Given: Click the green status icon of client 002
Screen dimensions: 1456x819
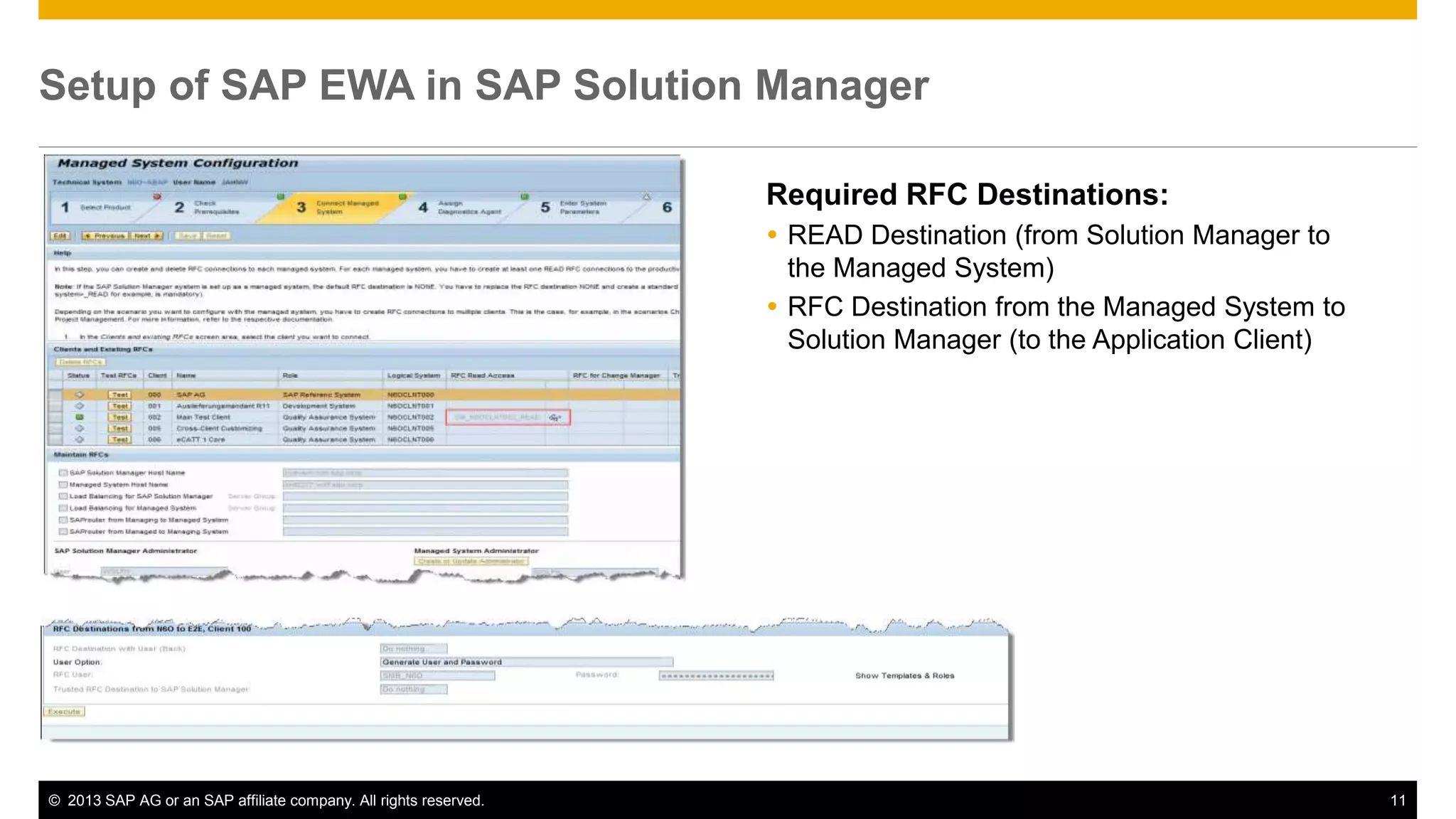Looking at the screenshot, I should (x=80, y=417).
